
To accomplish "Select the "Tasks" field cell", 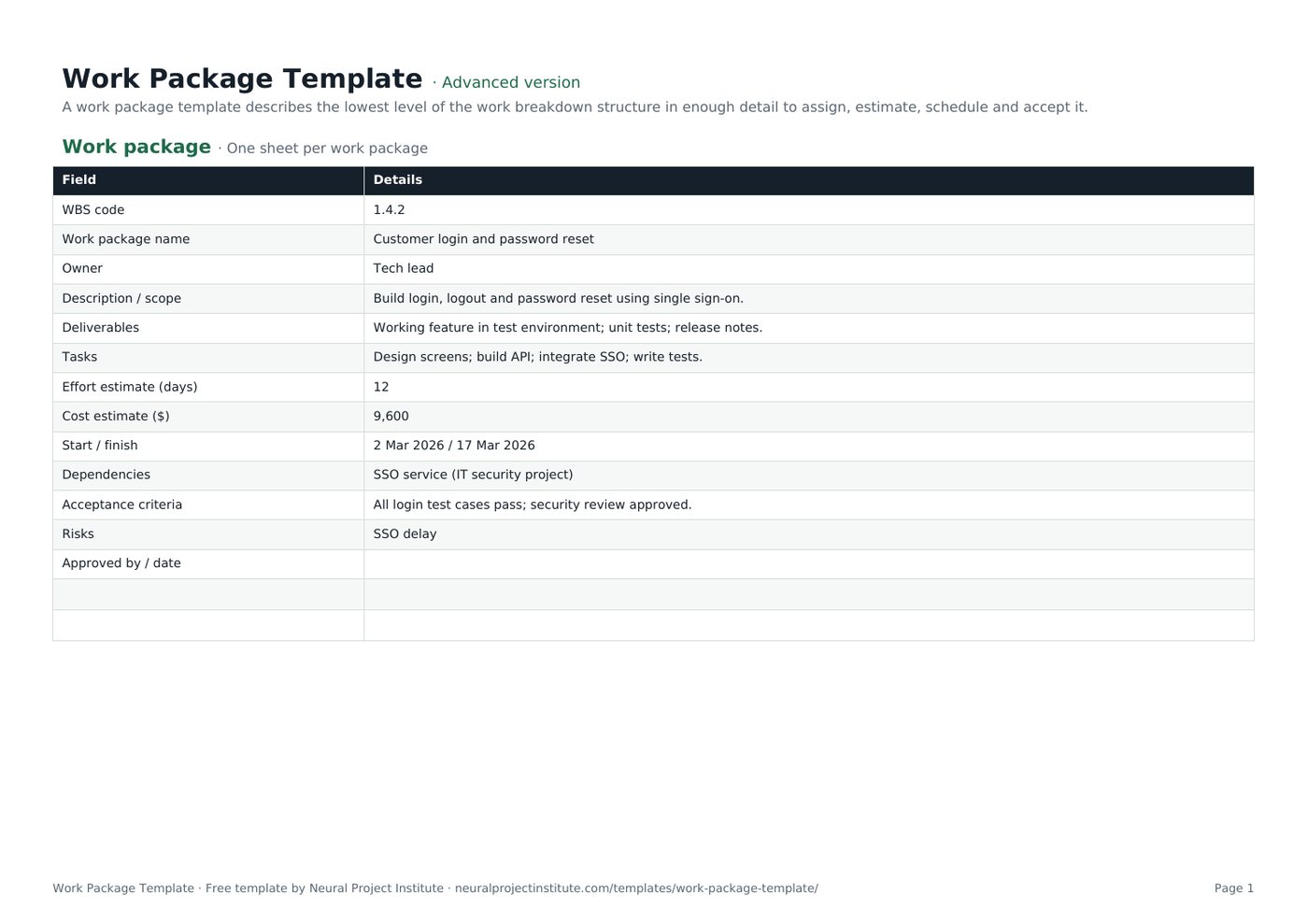I will (208, 358).
